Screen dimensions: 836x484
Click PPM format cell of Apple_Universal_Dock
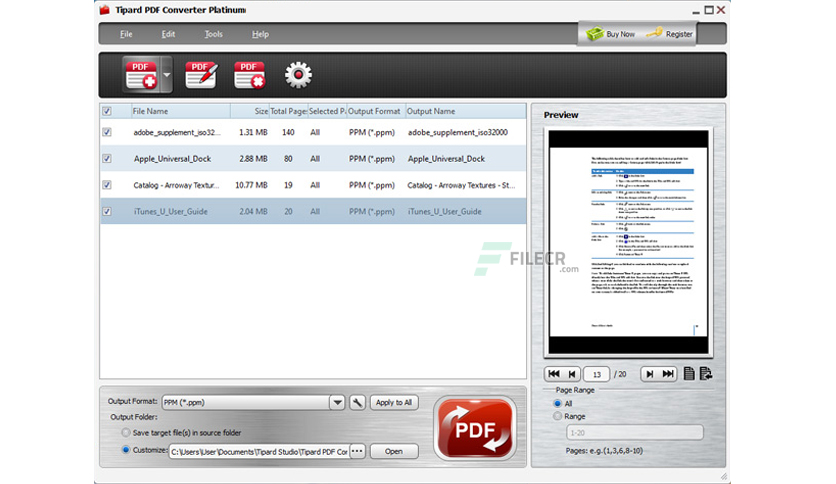click(372, 159)
